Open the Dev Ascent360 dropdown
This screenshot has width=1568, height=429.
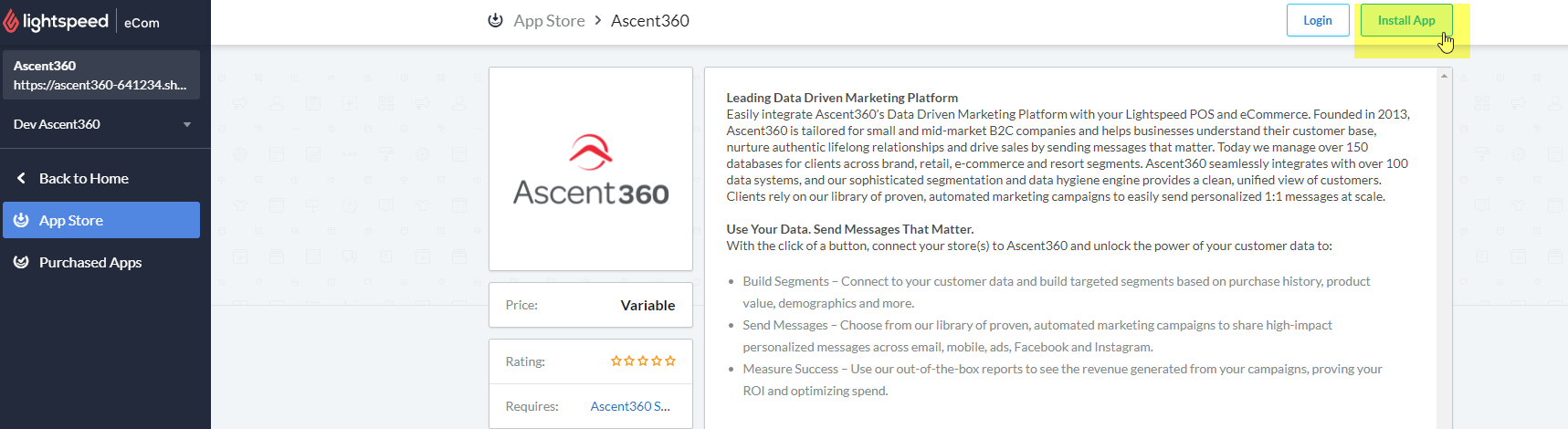186,124
